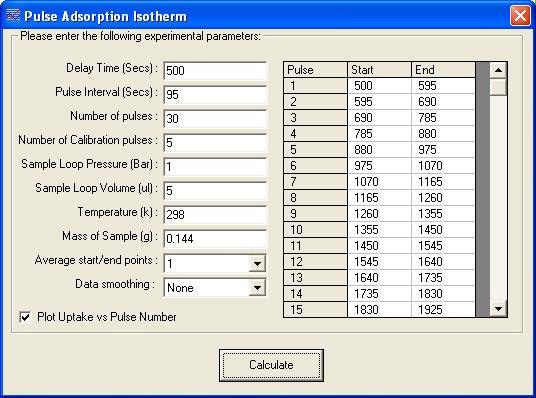Open the Data smoothing dropdown
This screenshot has height=398, width=536.
pyautogui.click(x=257, y=288)
